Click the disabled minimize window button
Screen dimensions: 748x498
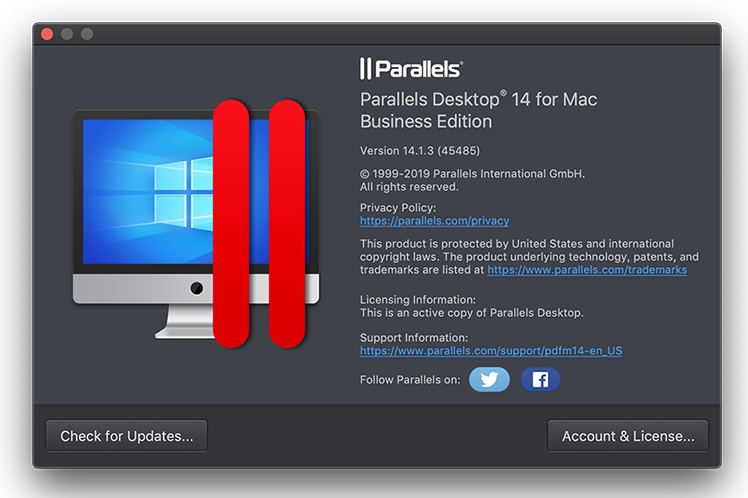pos(67,34)
